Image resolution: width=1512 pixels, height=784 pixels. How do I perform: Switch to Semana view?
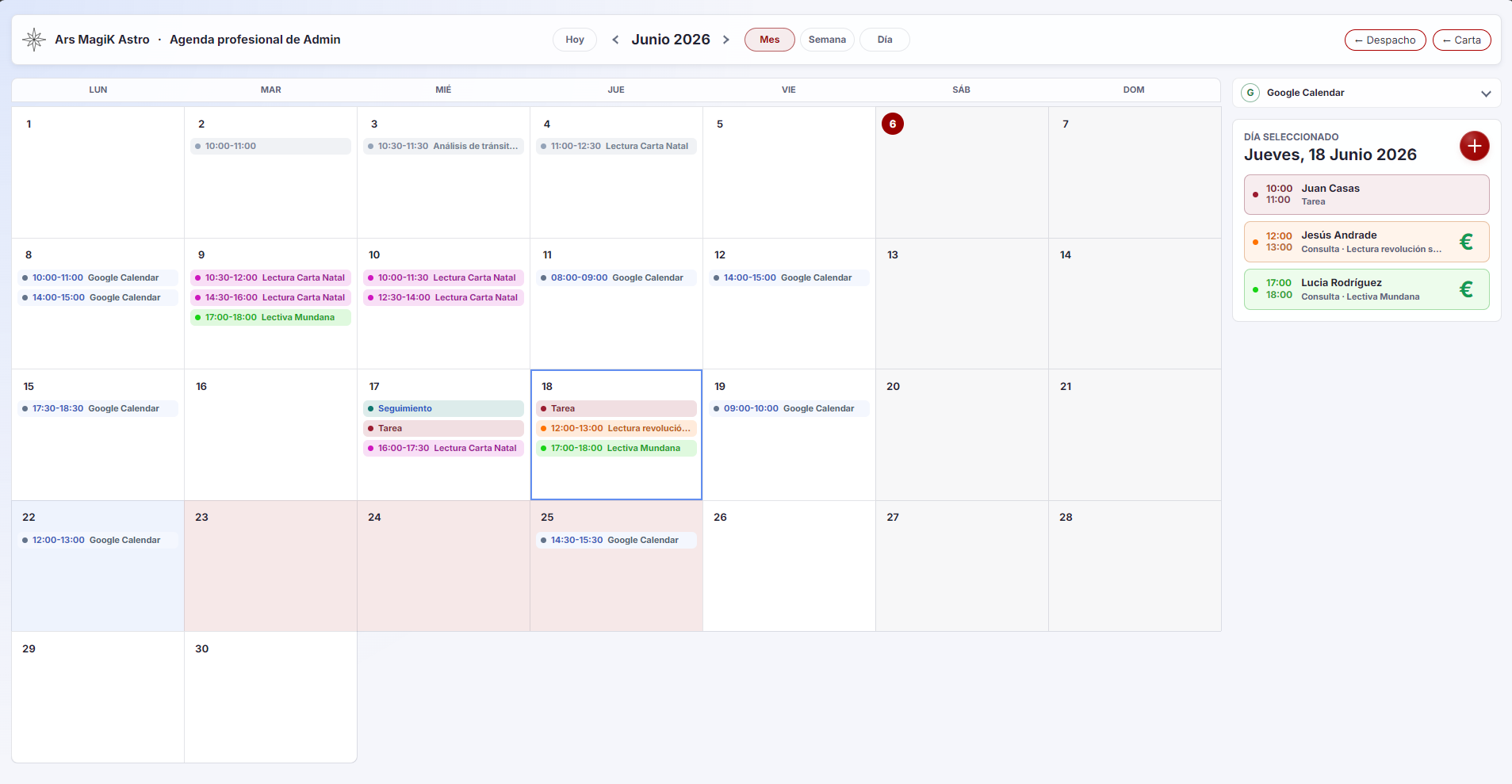tap(827, 40)
